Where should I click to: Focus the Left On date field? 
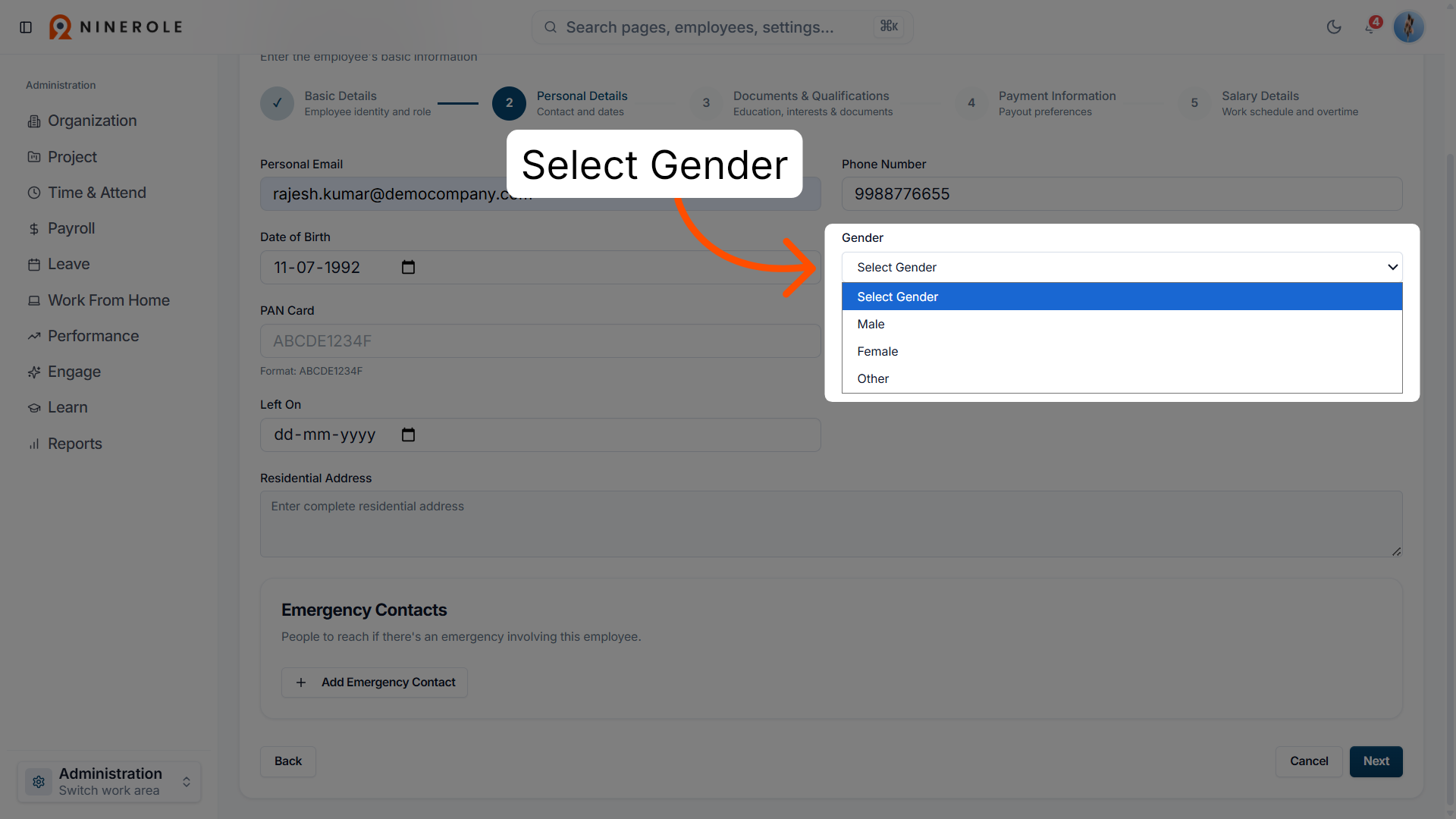pos(540,435)
